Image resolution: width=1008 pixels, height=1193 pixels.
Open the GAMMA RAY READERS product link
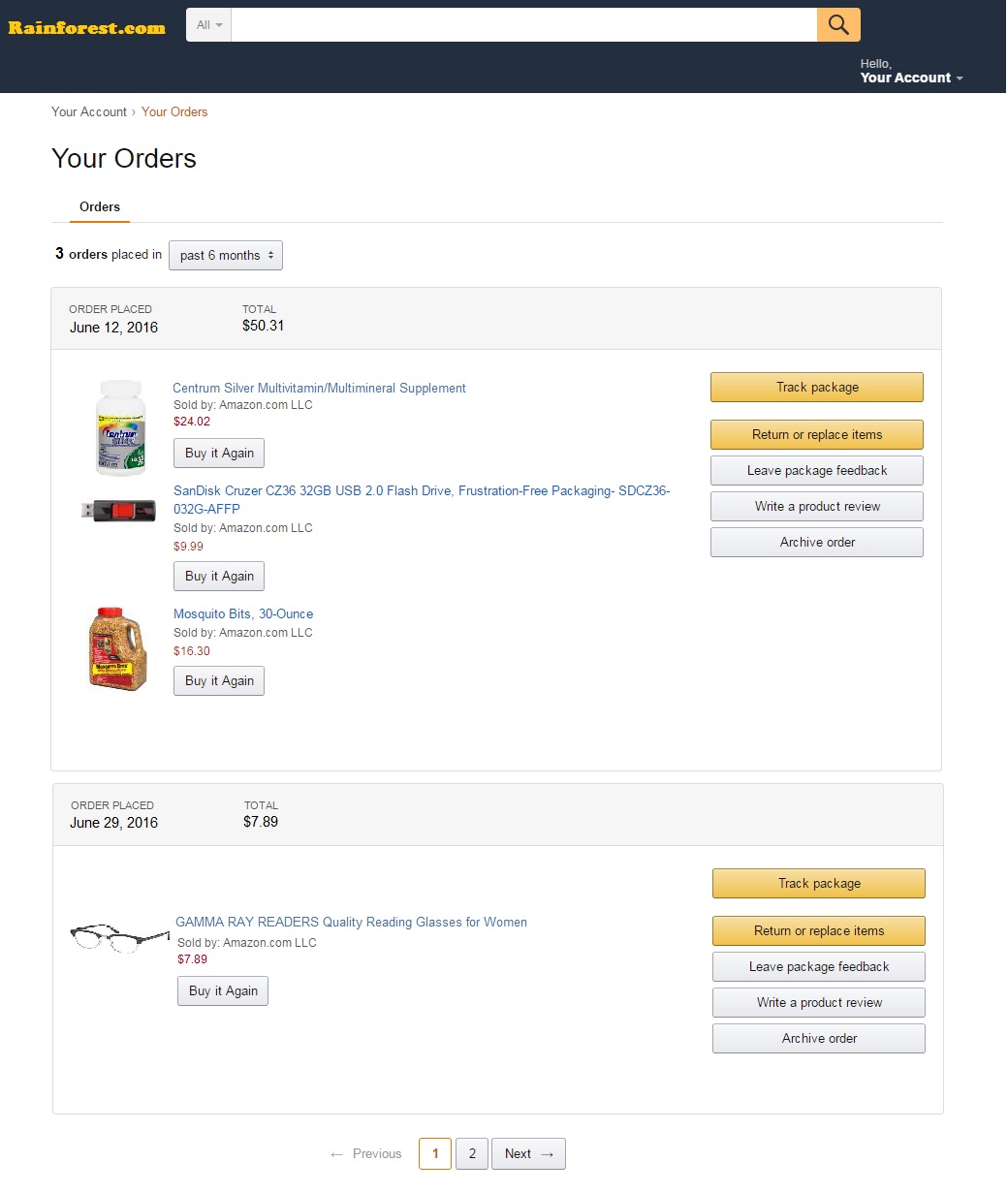click(x=351, y=922)
